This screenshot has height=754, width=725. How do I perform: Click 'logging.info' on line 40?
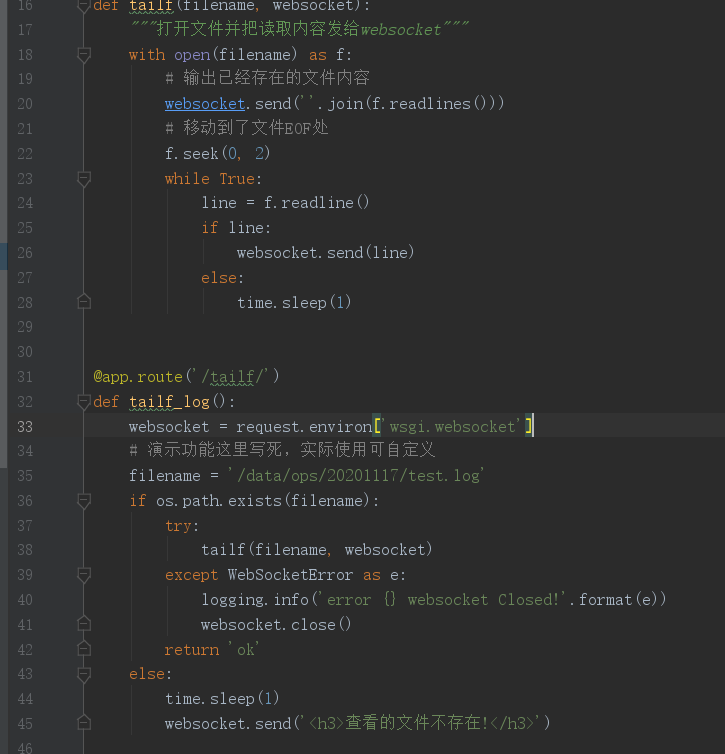(x=255, y=600)
